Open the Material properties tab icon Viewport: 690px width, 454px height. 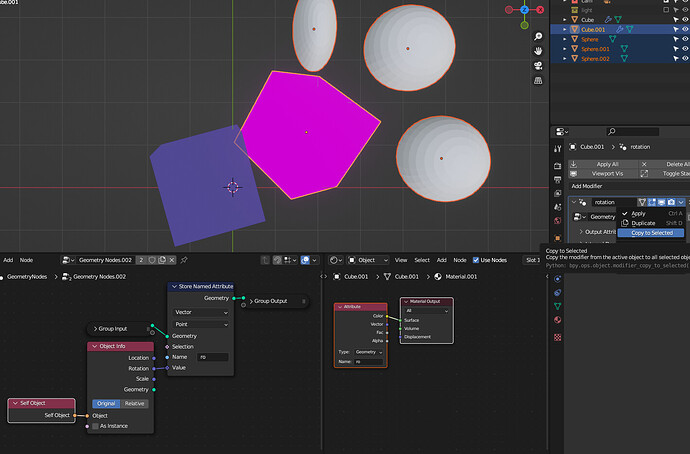point(558,320)
